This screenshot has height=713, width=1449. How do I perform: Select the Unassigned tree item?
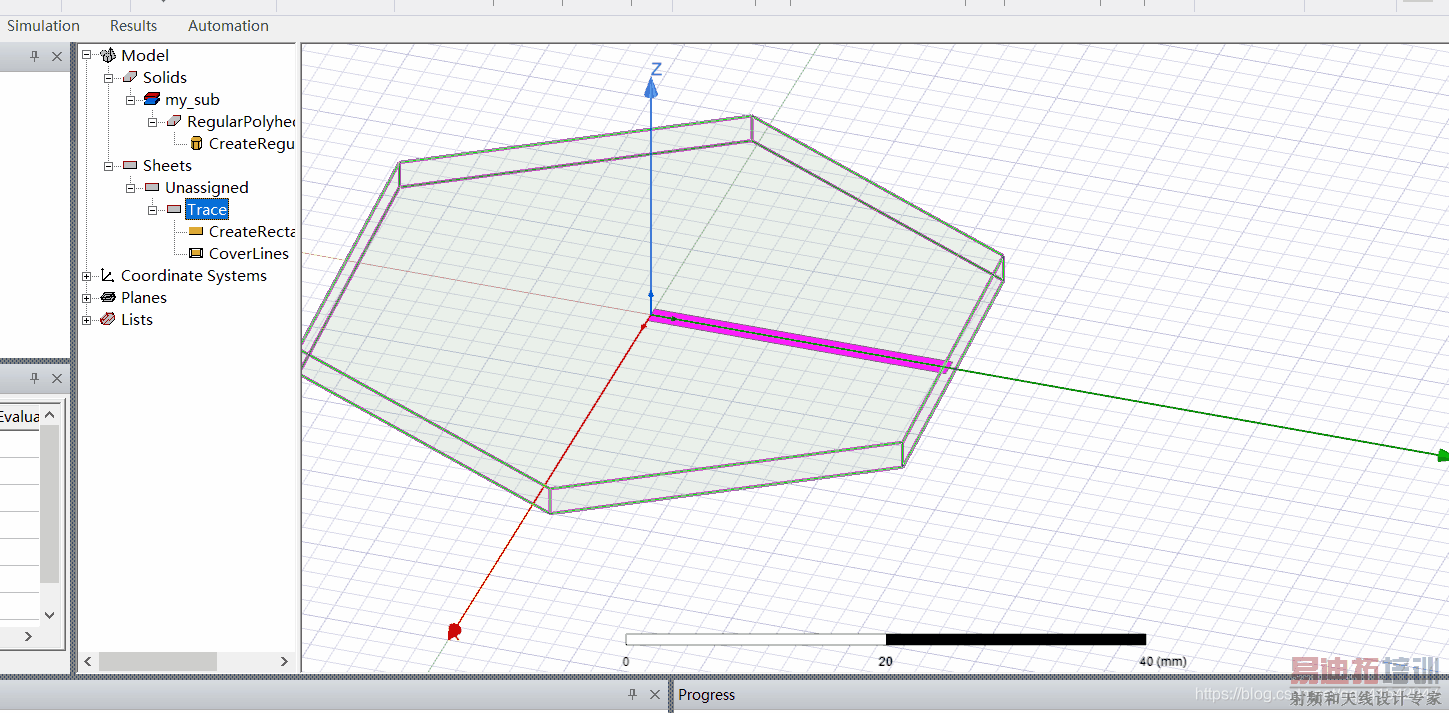coord(207,187)
